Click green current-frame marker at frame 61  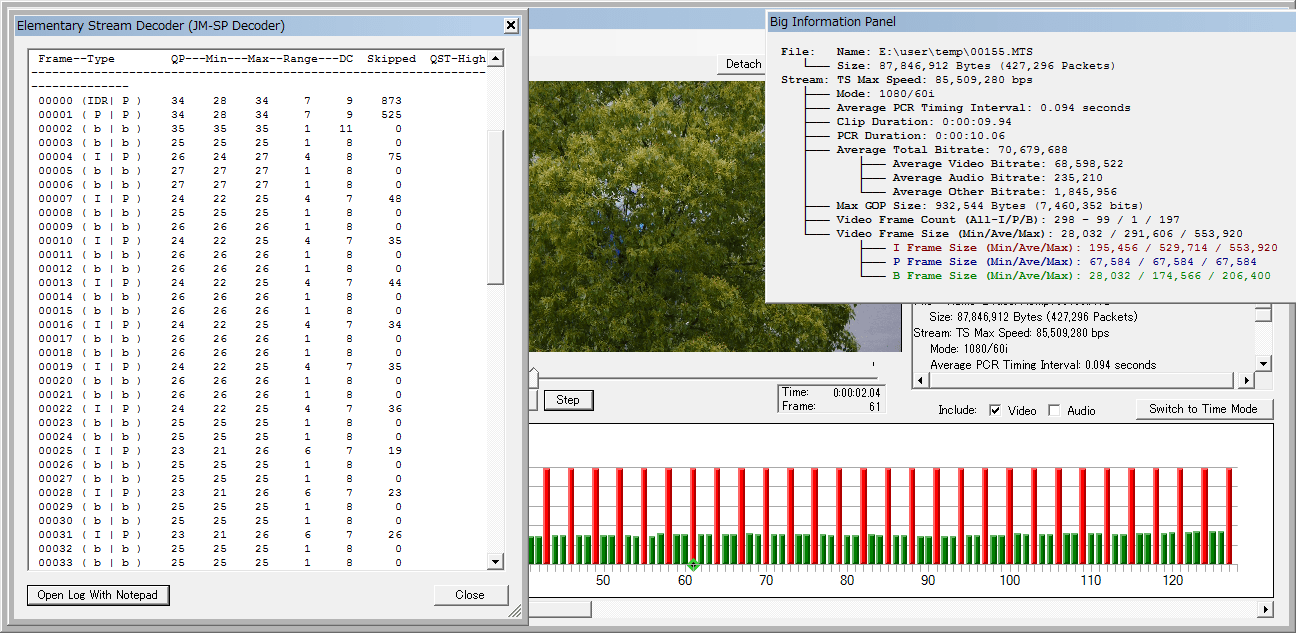(693, 566)
